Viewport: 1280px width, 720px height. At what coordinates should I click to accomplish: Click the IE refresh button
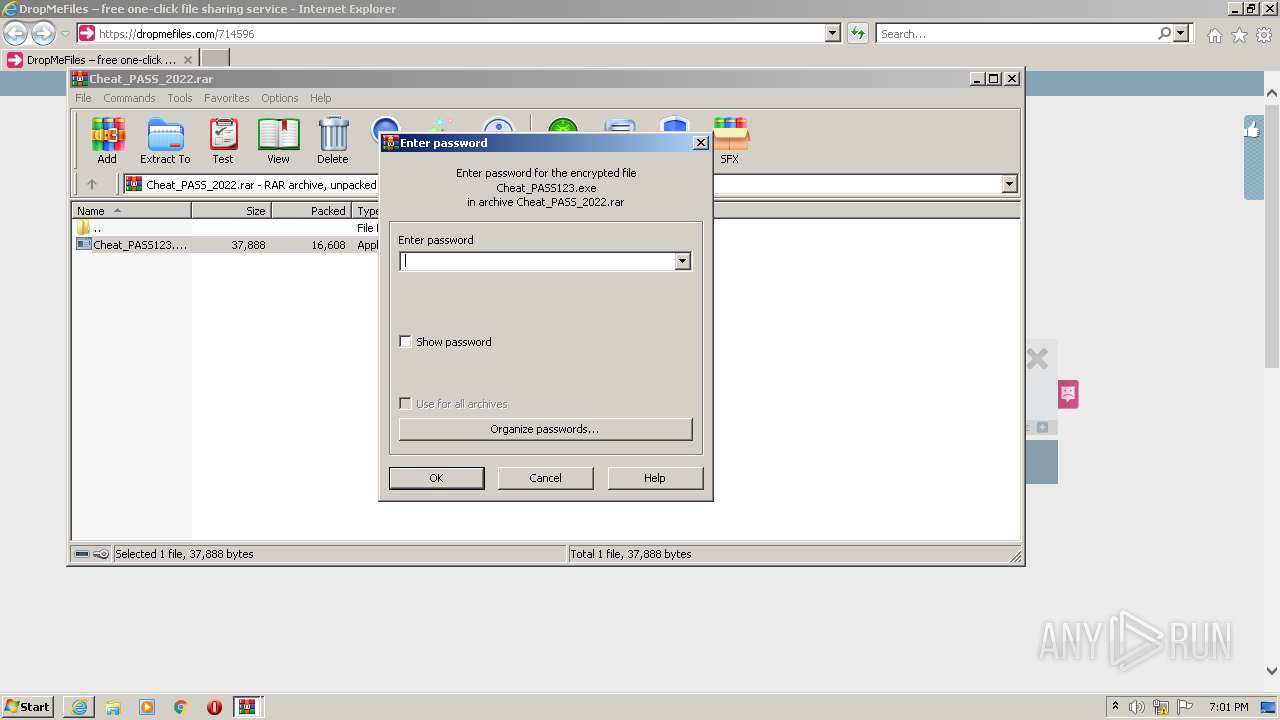pyautogui.click(x=857, y=33)
